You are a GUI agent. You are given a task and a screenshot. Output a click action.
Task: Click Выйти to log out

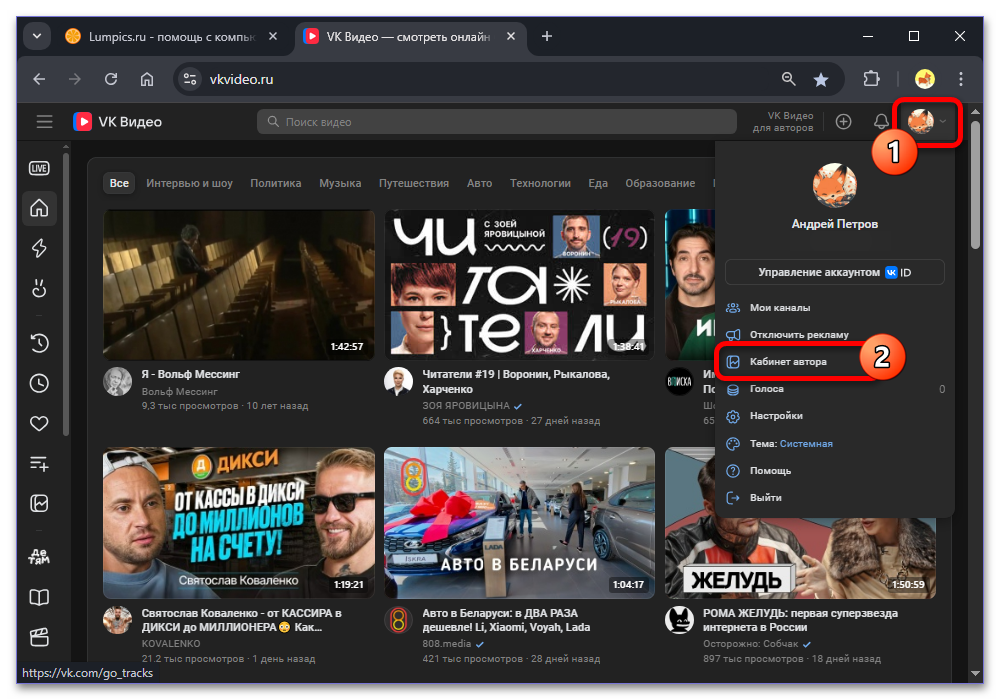(x=834, y=497)
